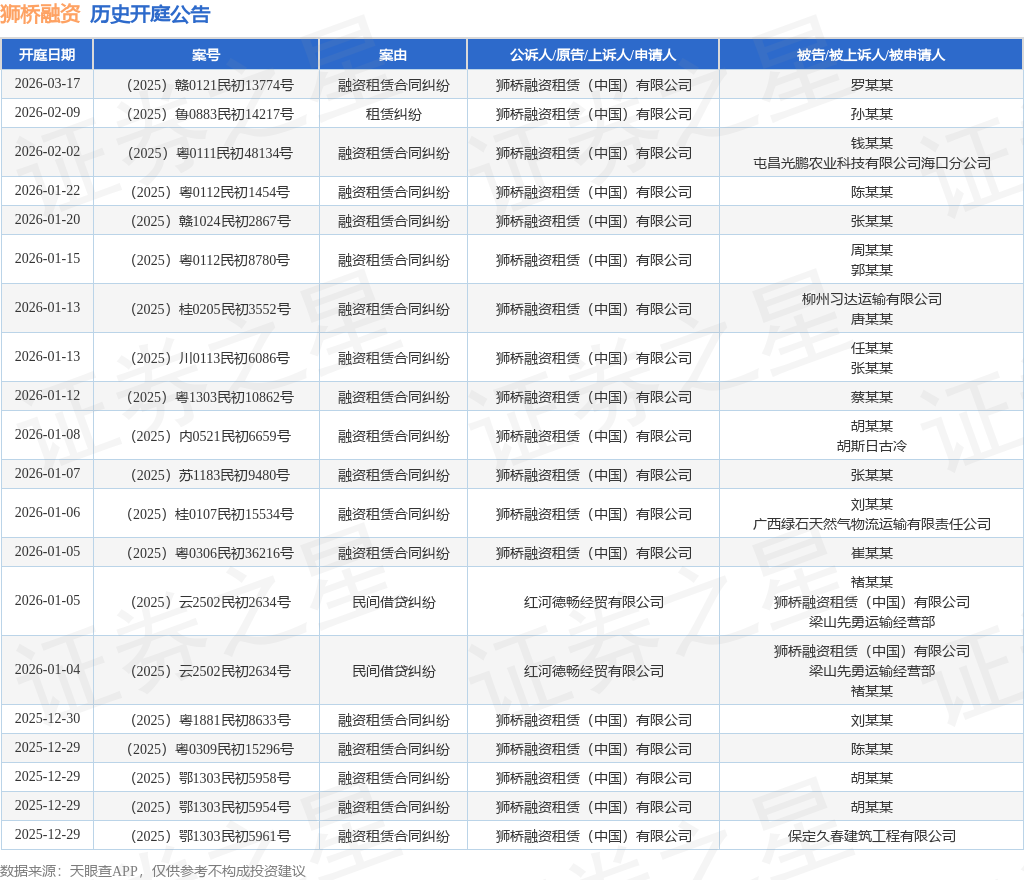Screen dimensions: 1024x880
Task: Click case number 粤0112民初1454号
Action: point(210,193)
